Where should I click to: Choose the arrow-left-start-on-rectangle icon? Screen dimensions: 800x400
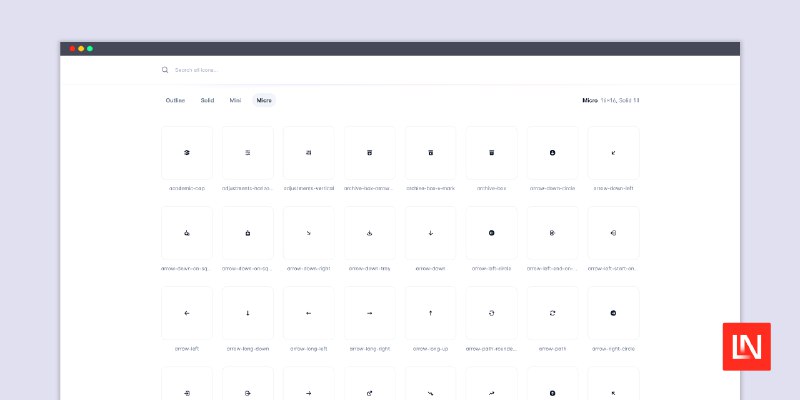click(613, 233)
